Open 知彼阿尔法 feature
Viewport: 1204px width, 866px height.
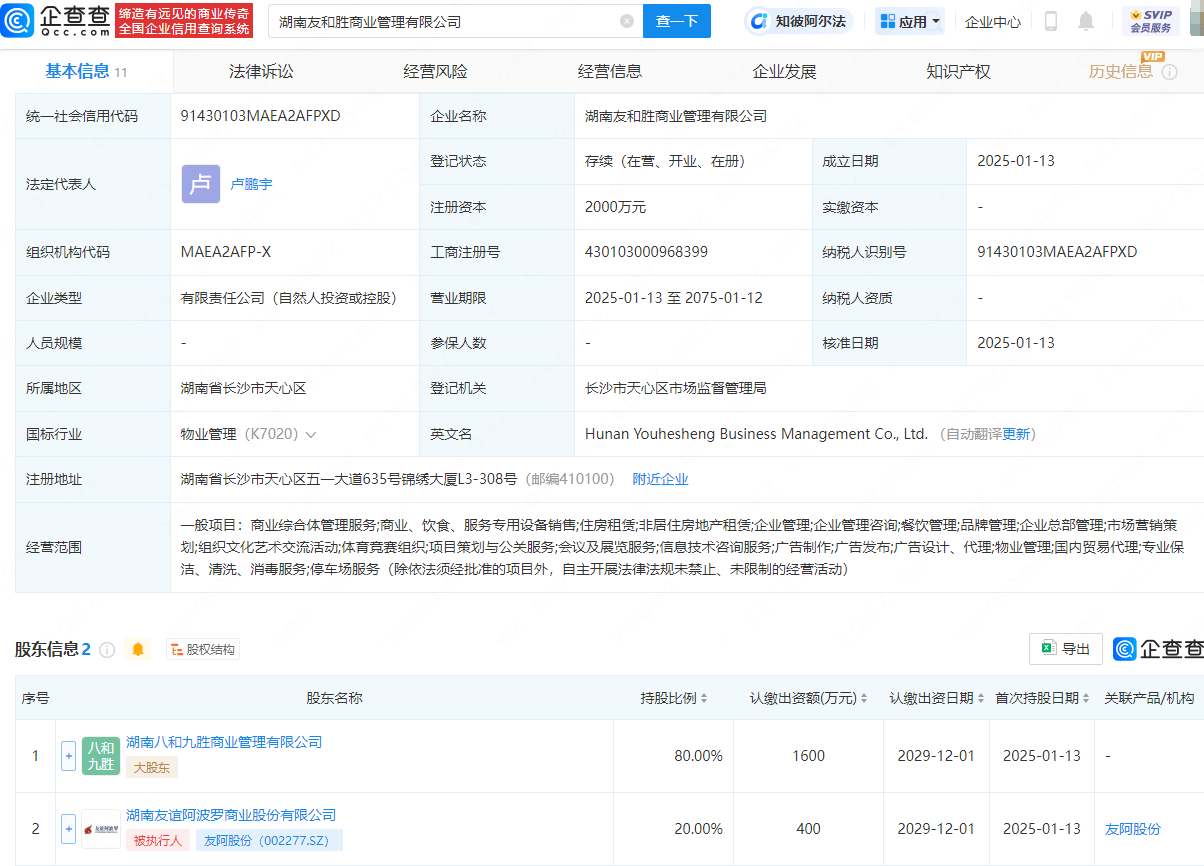(x=798, y=21)
